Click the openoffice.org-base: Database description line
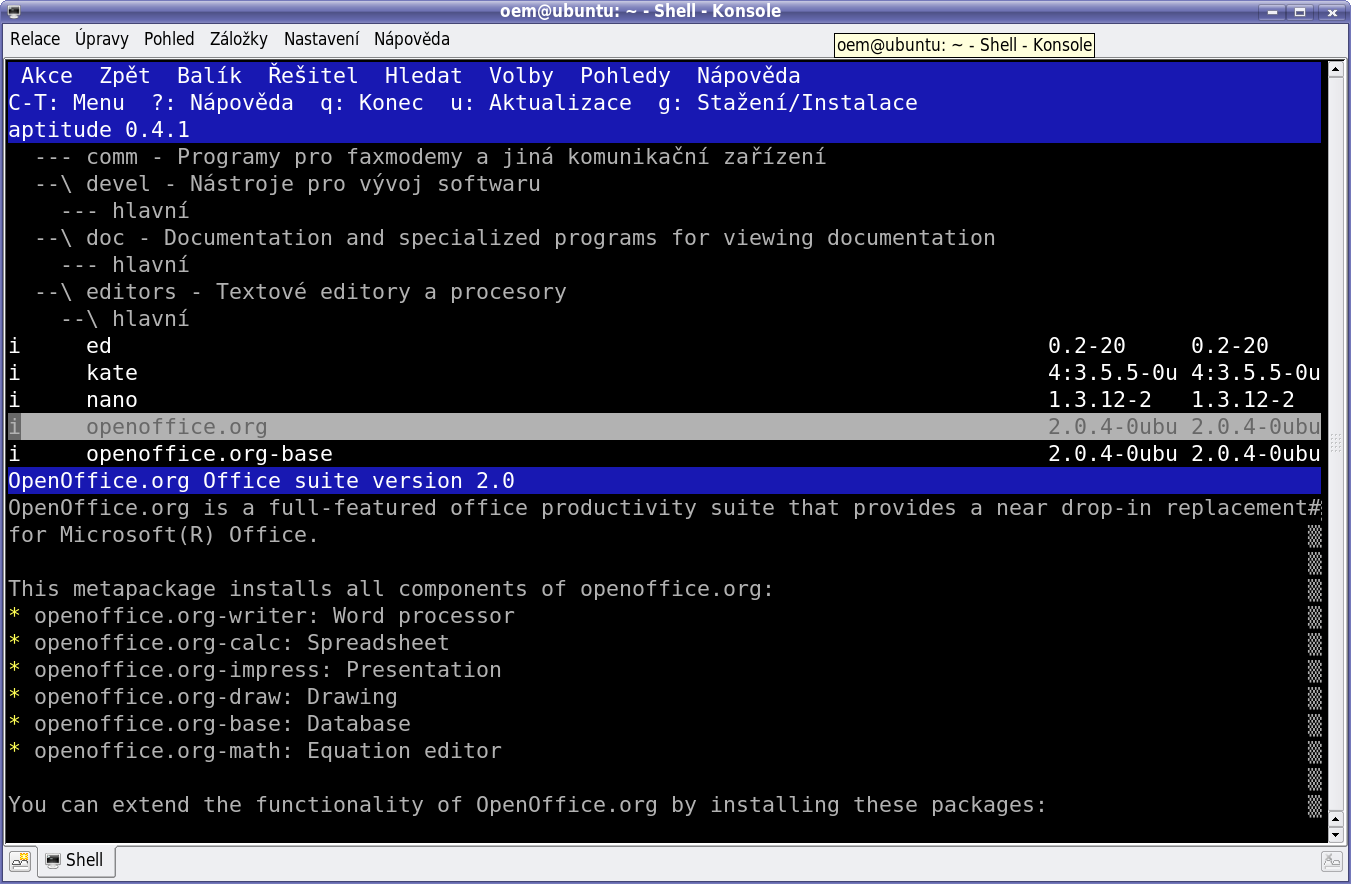This screenshot has height=884, width=1351. click(x=210, y=724)
